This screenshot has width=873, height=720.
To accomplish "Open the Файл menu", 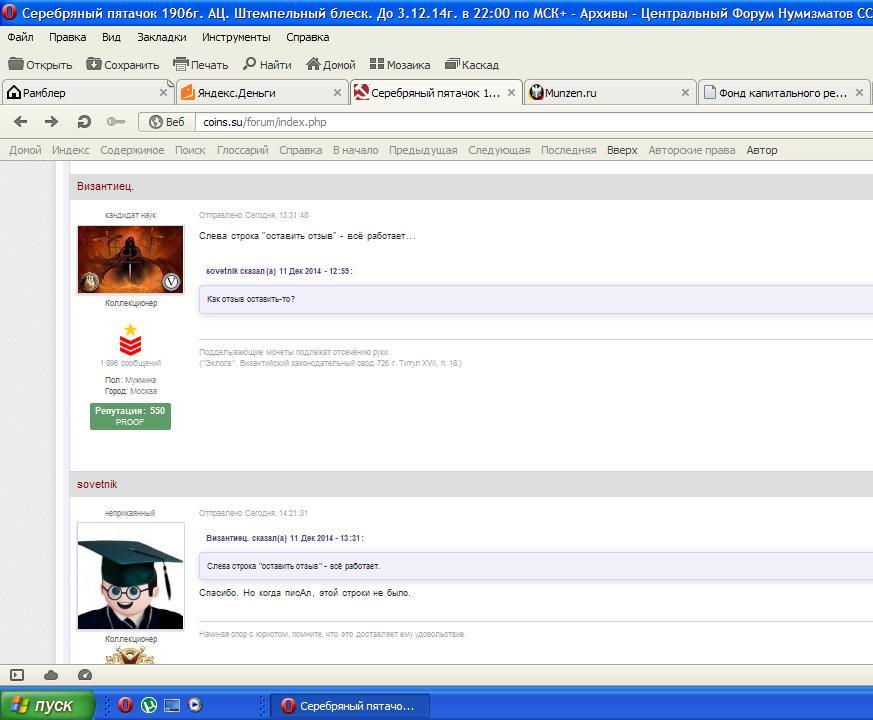I will point(21,37).
